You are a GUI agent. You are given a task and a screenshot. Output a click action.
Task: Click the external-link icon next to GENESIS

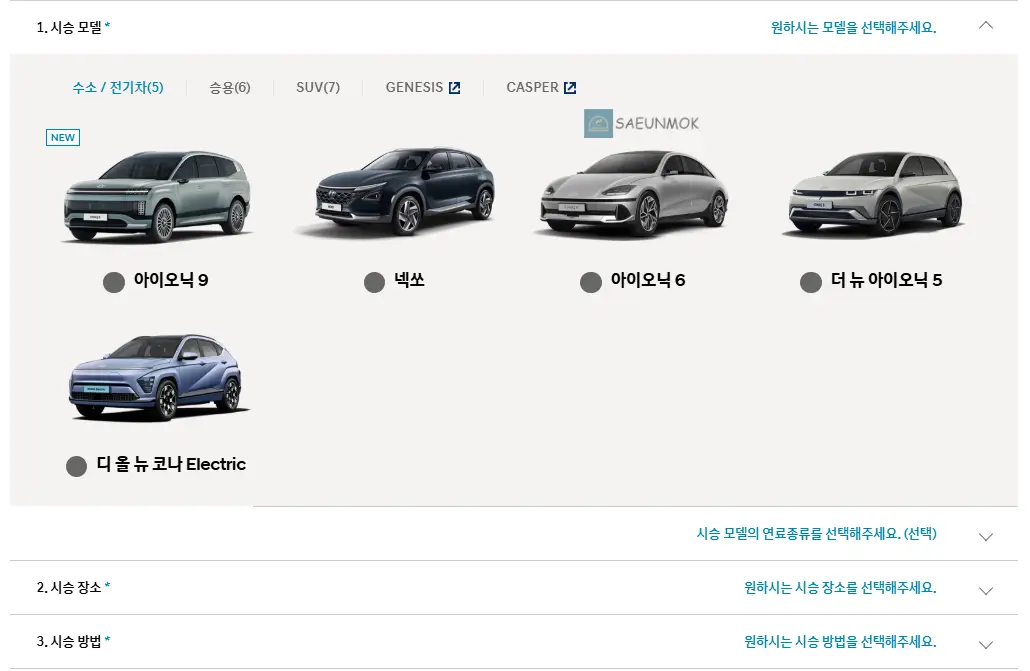pyautogui.click(x=455, y=87)
